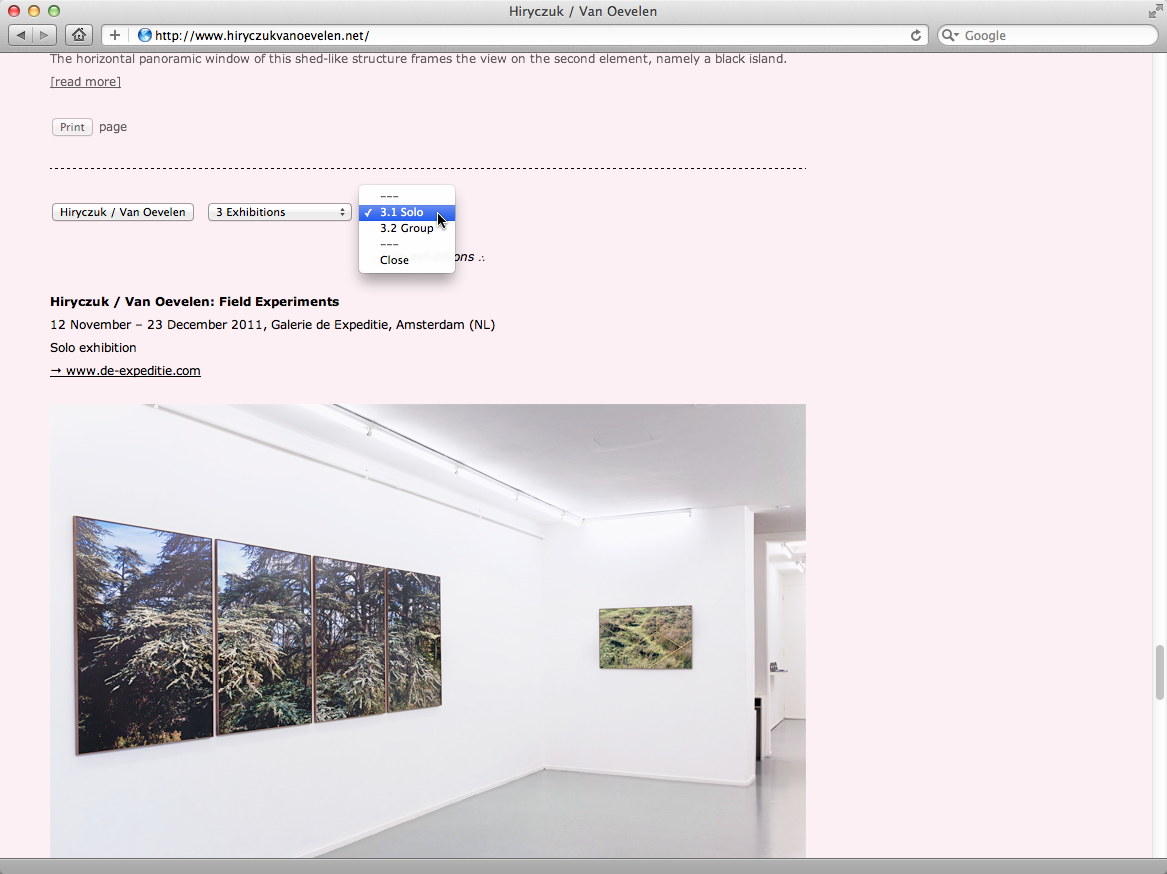The image size is (1167, 874).
Task: Click the plus Add Bookmark button
Action: pyautogui.click(x=115, y=35)
